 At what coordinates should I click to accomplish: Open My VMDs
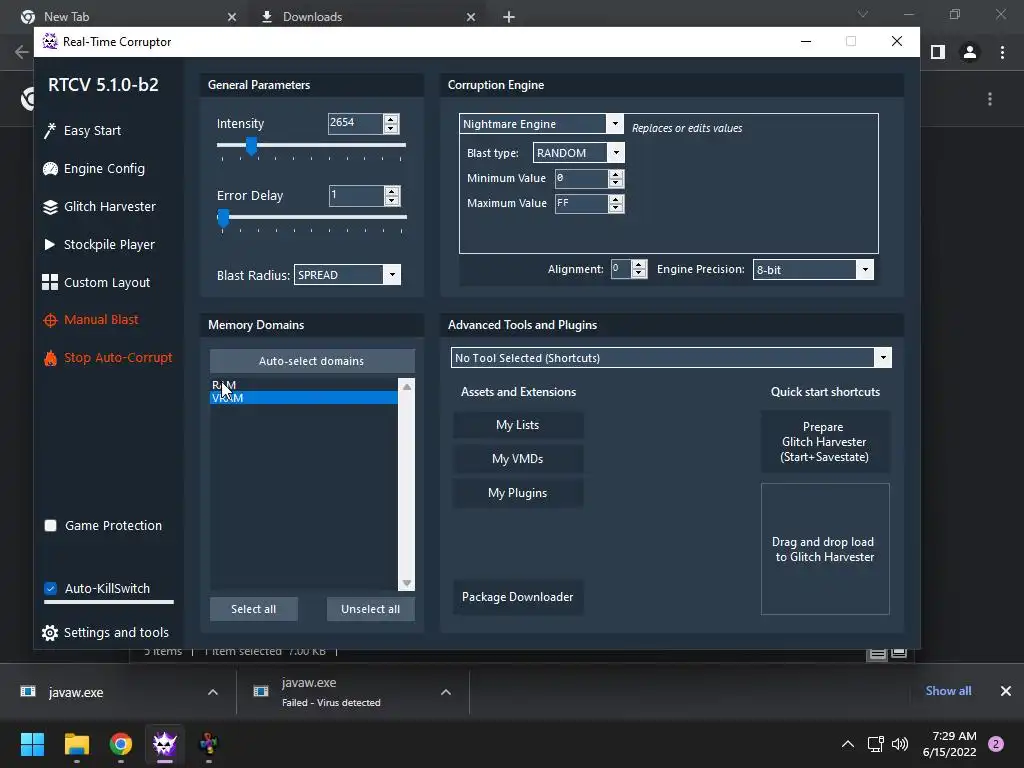[x=518, y=459]
